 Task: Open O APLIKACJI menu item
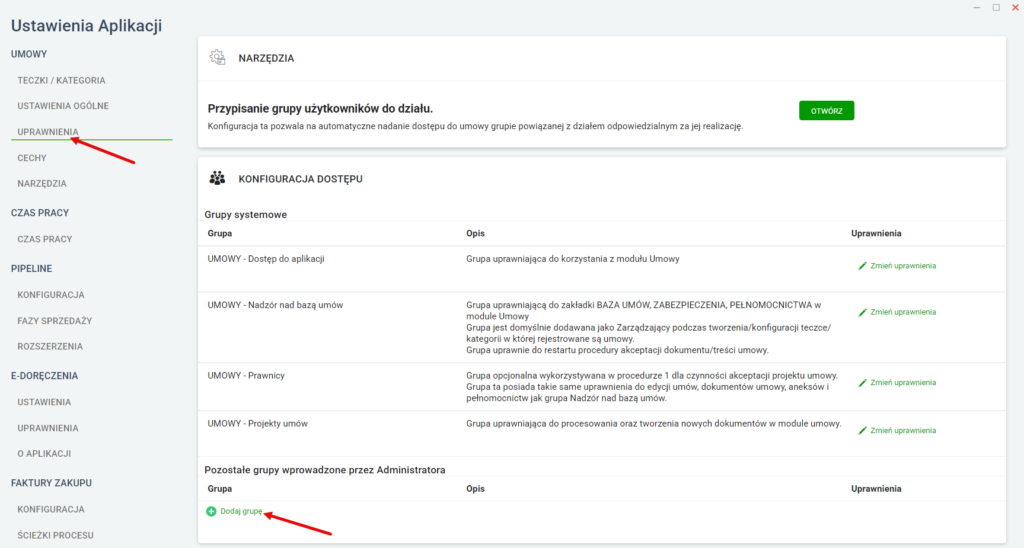(44, 453)
